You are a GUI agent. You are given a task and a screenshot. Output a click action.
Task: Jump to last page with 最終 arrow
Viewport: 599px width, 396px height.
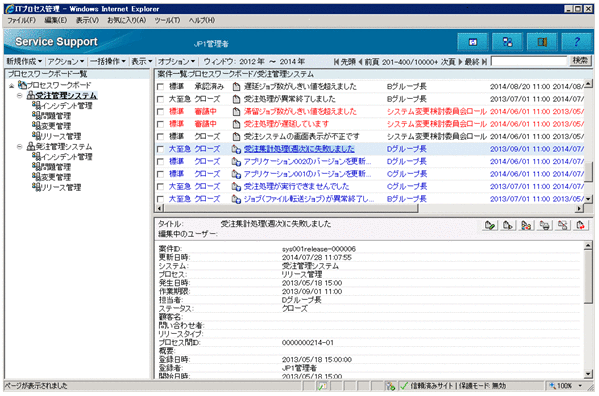484,62
